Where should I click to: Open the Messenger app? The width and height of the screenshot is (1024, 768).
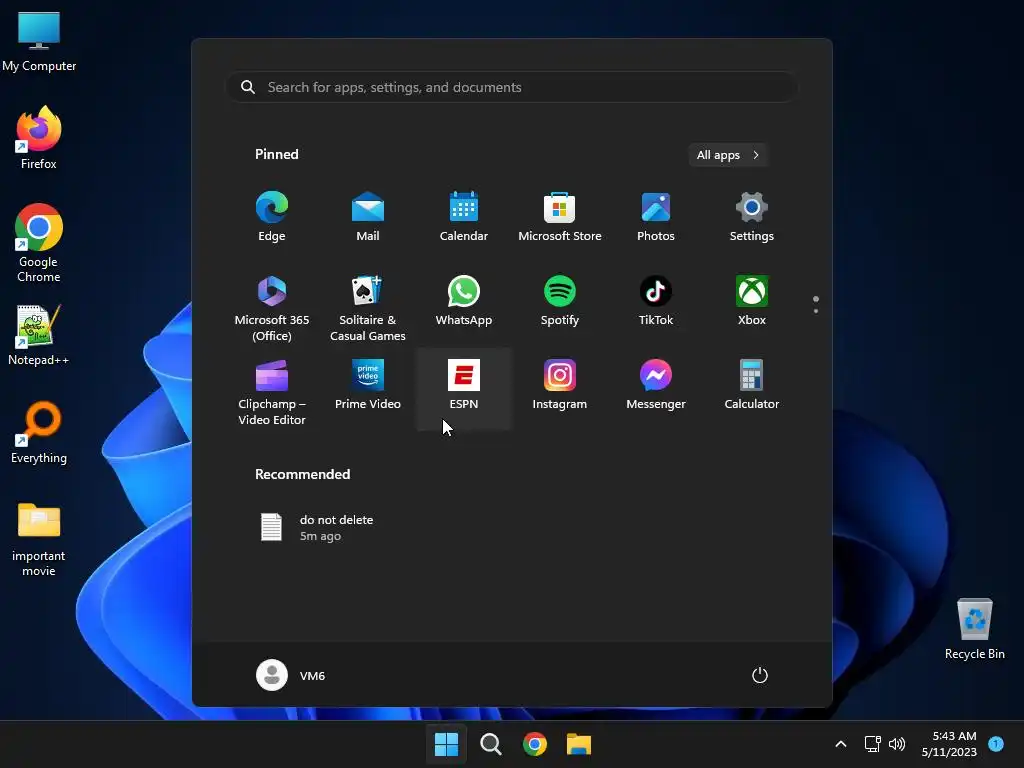click(x=656, y=385)
